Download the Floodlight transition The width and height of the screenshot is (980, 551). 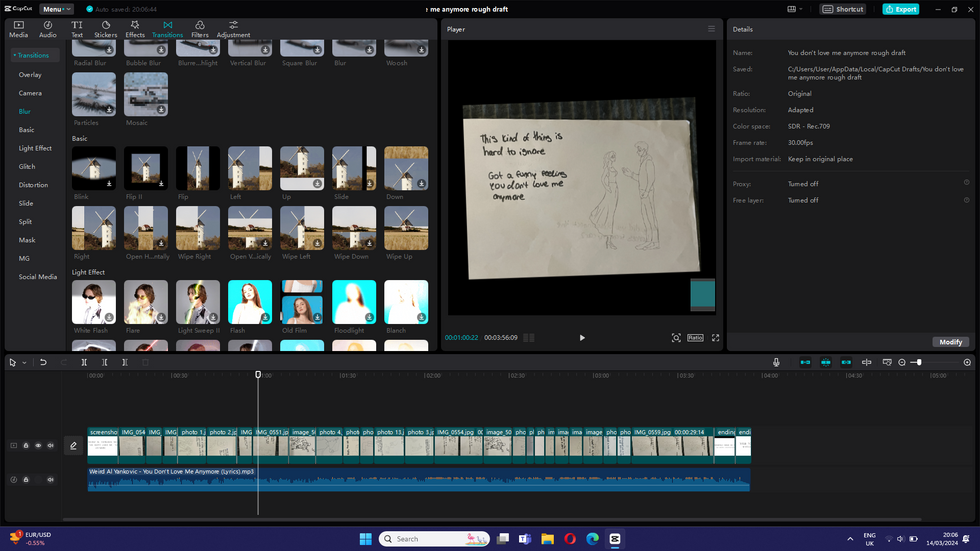(x=369, y=317)
